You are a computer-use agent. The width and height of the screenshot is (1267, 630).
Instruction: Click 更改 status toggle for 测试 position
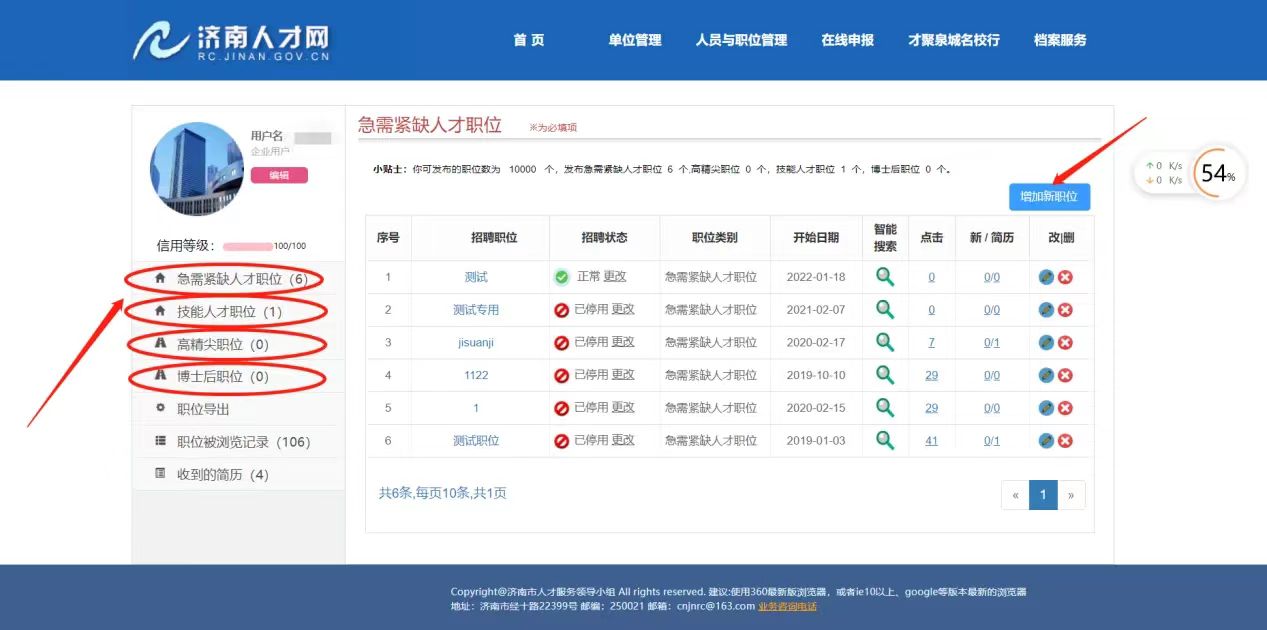(614, 277)
